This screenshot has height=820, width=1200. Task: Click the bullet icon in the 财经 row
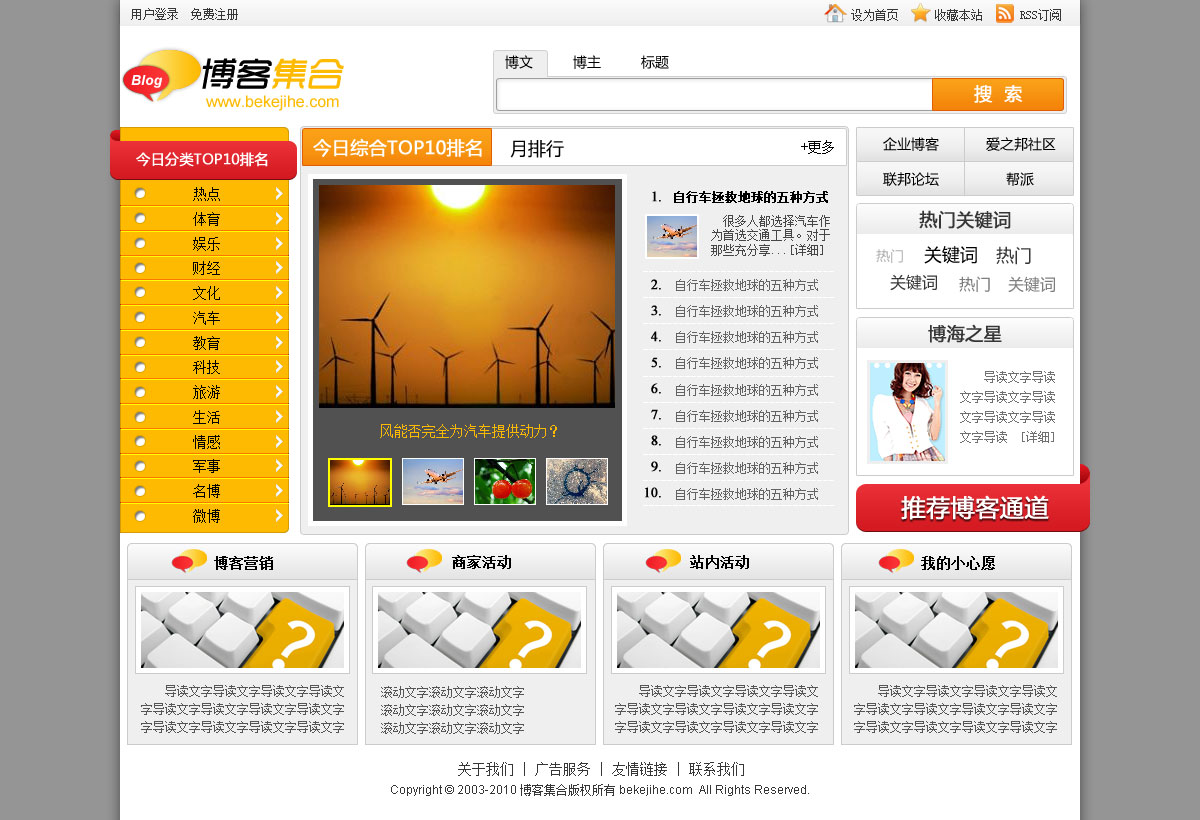[x=140, y=268]
